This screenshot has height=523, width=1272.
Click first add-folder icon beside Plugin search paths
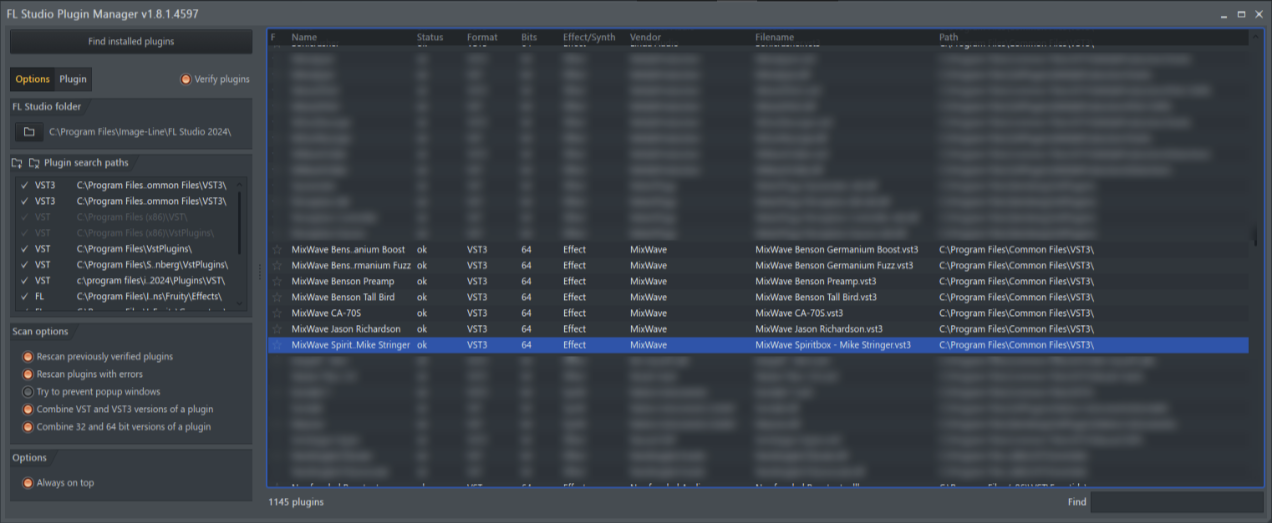click(17, 163)
